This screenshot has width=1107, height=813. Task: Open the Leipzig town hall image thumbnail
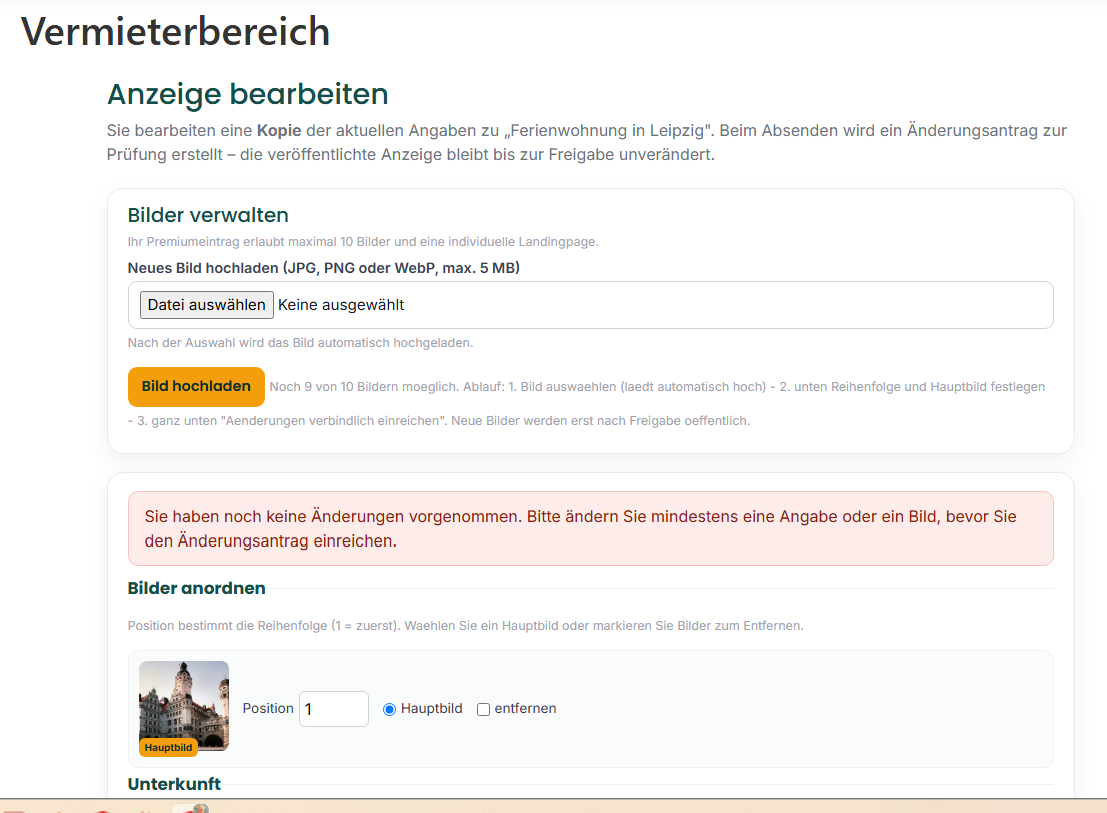[x=184, y=706]
